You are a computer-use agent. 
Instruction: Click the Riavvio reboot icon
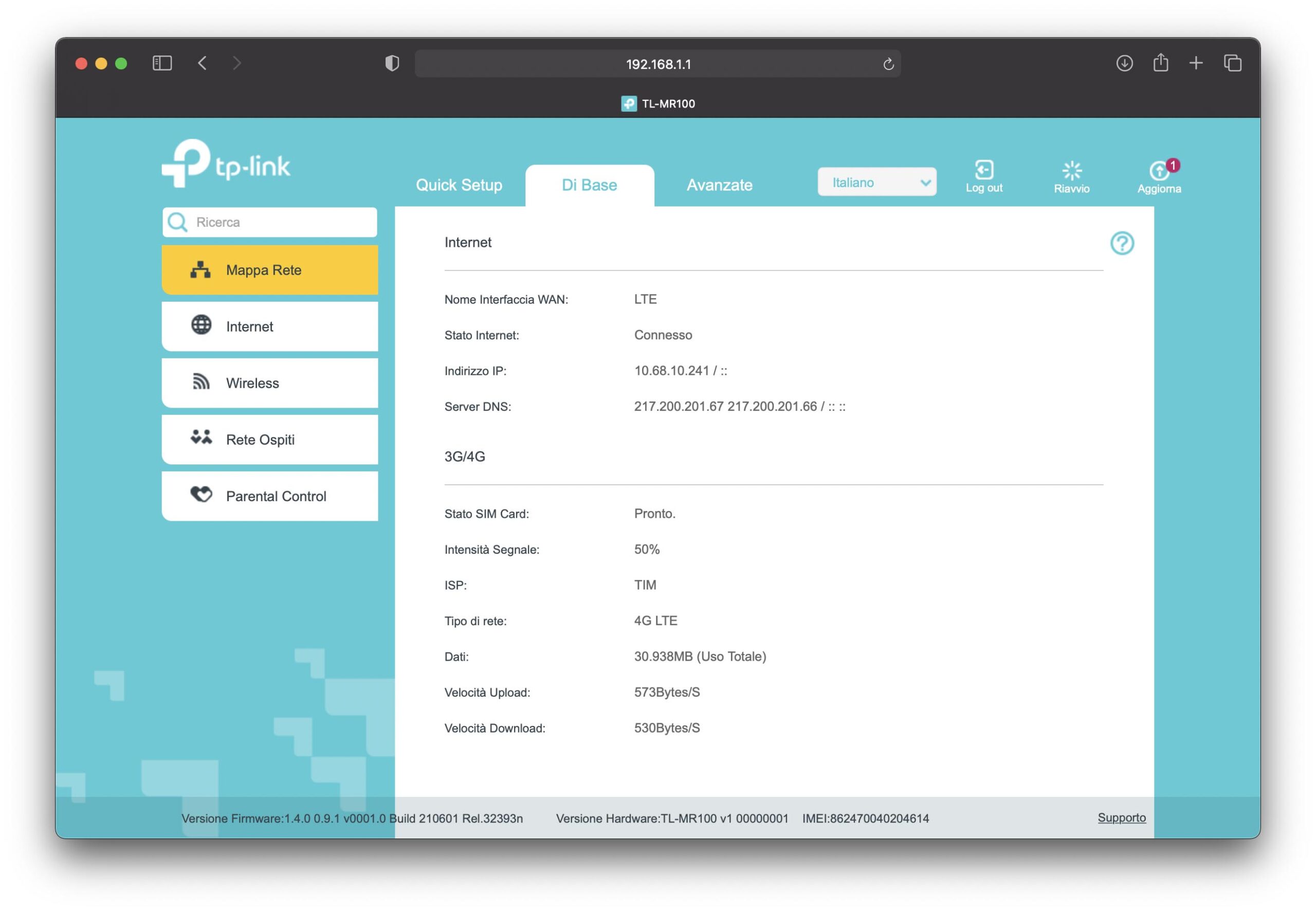1071,170
